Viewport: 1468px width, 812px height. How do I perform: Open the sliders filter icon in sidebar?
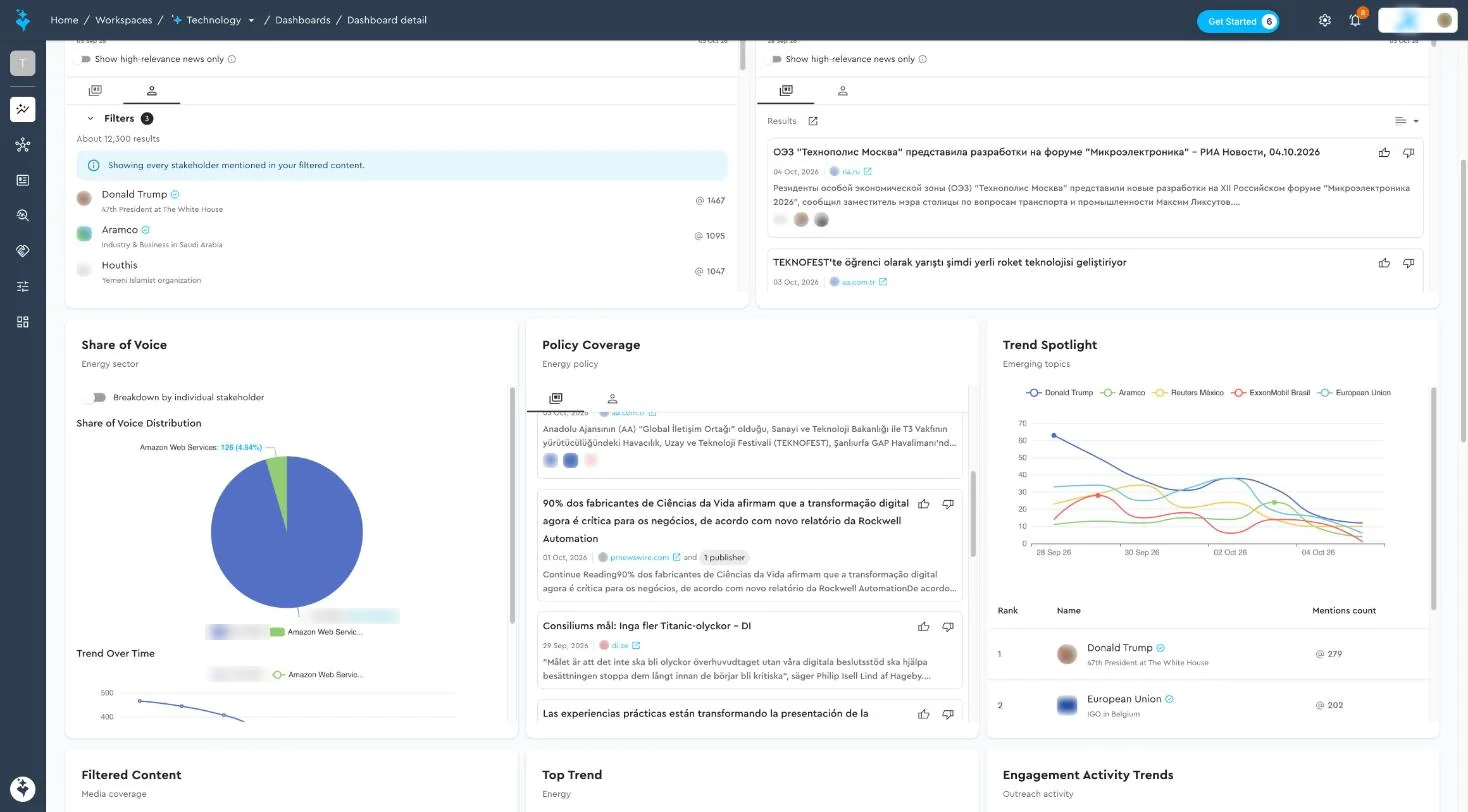pyautogui.click(x=22, y=286)
